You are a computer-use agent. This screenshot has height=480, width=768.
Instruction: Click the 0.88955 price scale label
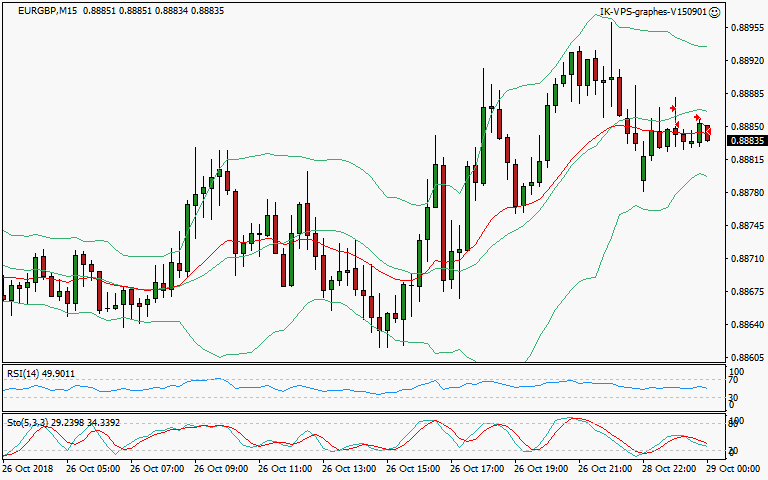click(x=745, y=27)
